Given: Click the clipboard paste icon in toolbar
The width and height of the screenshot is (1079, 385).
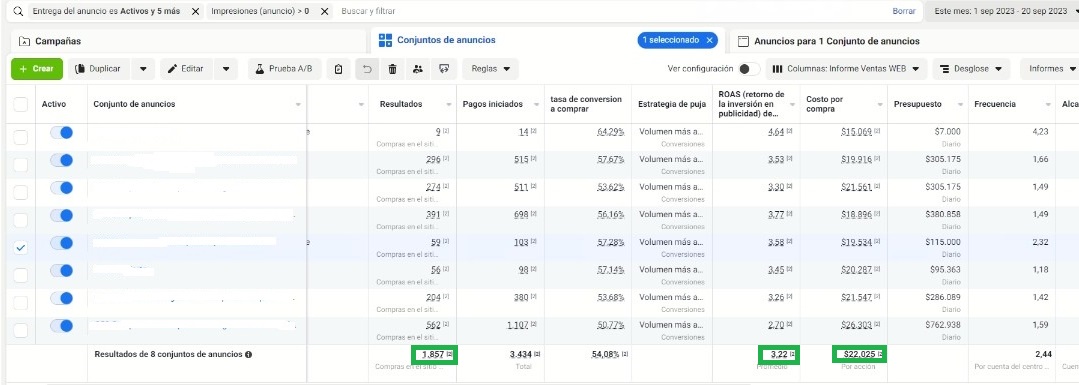Looking at the screenshot, I should click(338, 69).
